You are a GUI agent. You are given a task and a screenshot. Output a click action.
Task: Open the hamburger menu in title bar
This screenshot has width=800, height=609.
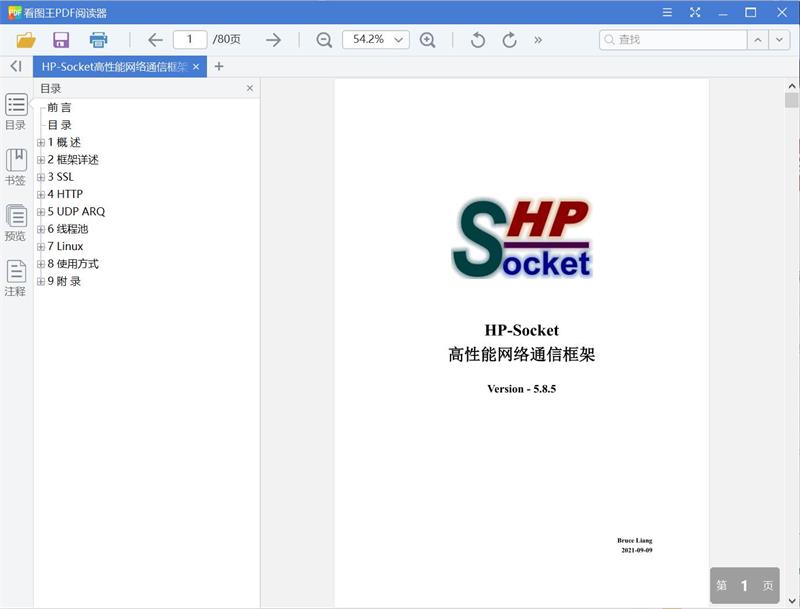pos(667,12)
